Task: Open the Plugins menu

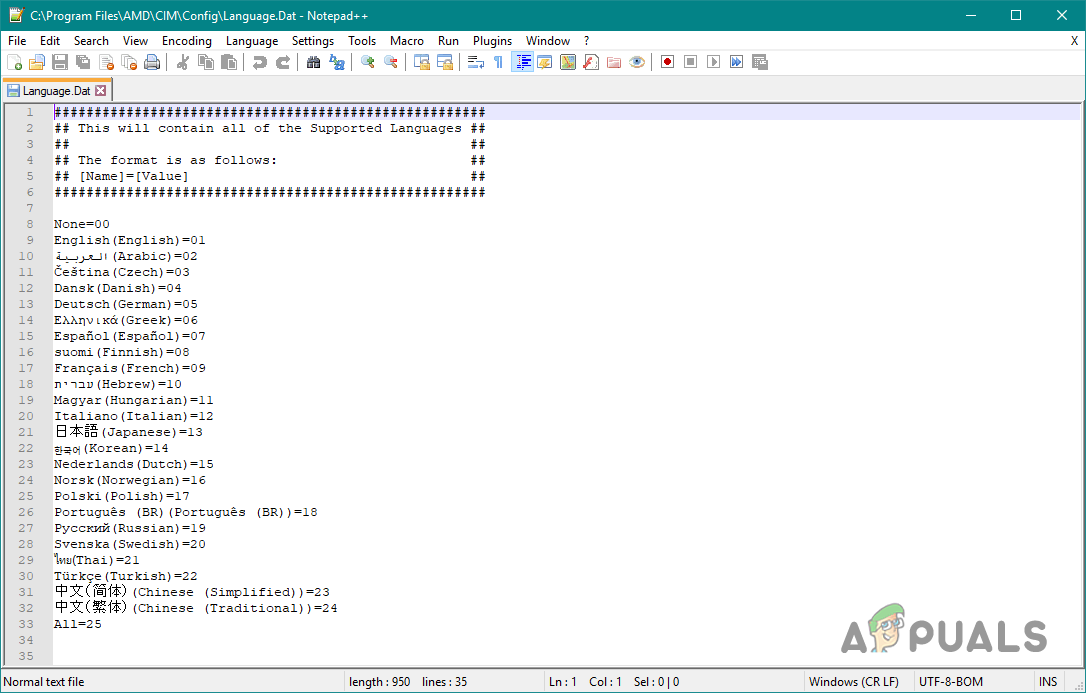Action: pos(492,41)
